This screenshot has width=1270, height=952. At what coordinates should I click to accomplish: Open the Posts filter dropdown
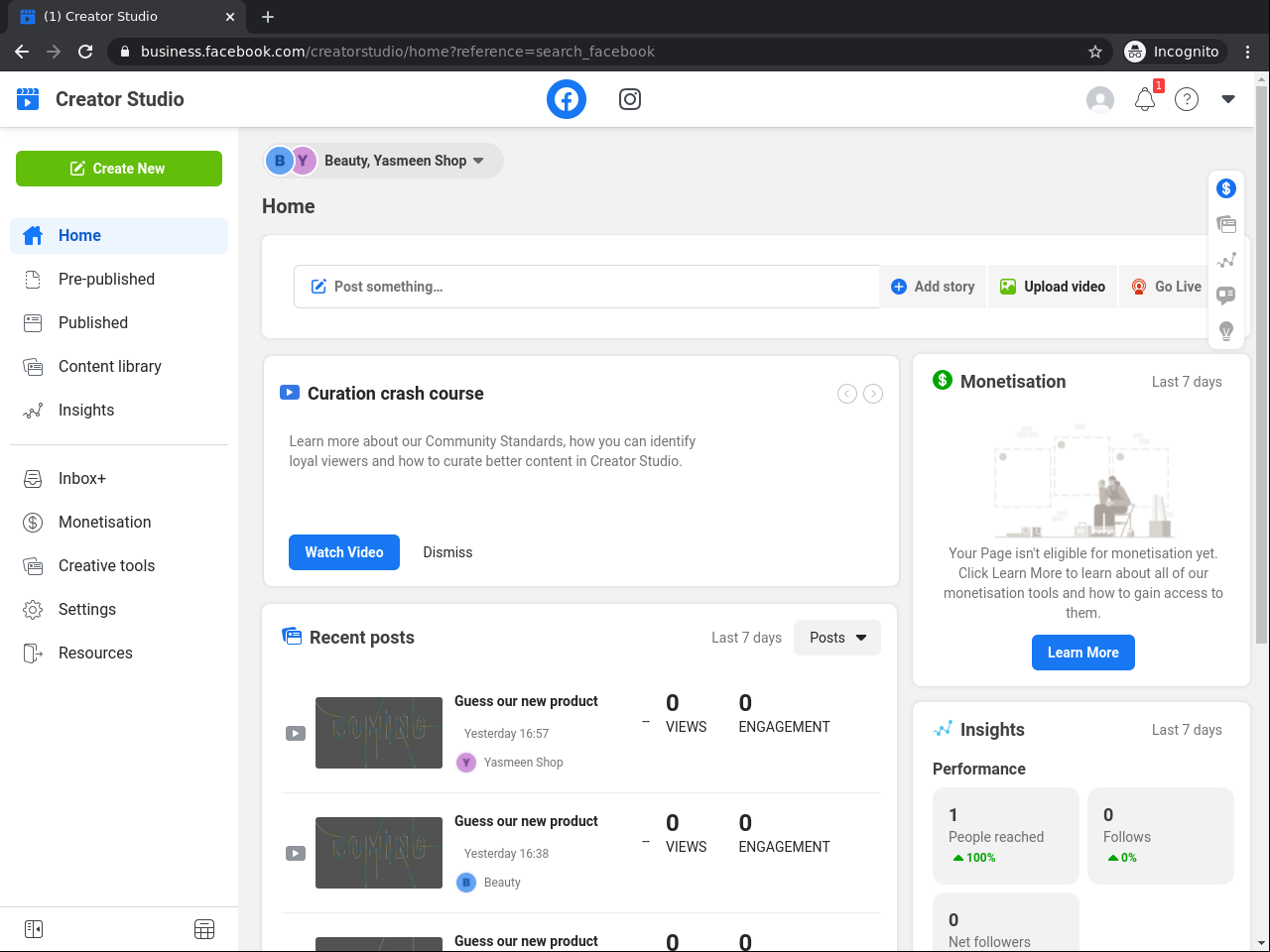pos(837,638)
